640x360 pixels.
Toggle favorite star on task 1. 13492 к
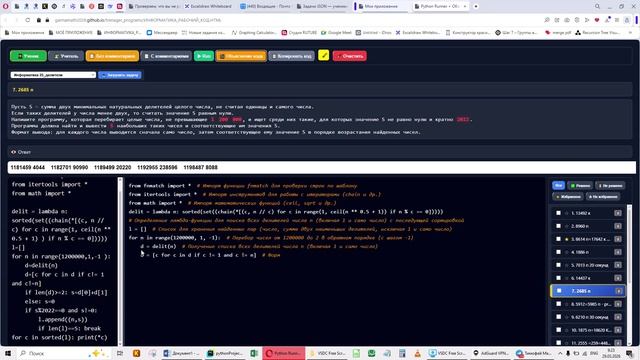pyautogui.click(x=567, y=213)
